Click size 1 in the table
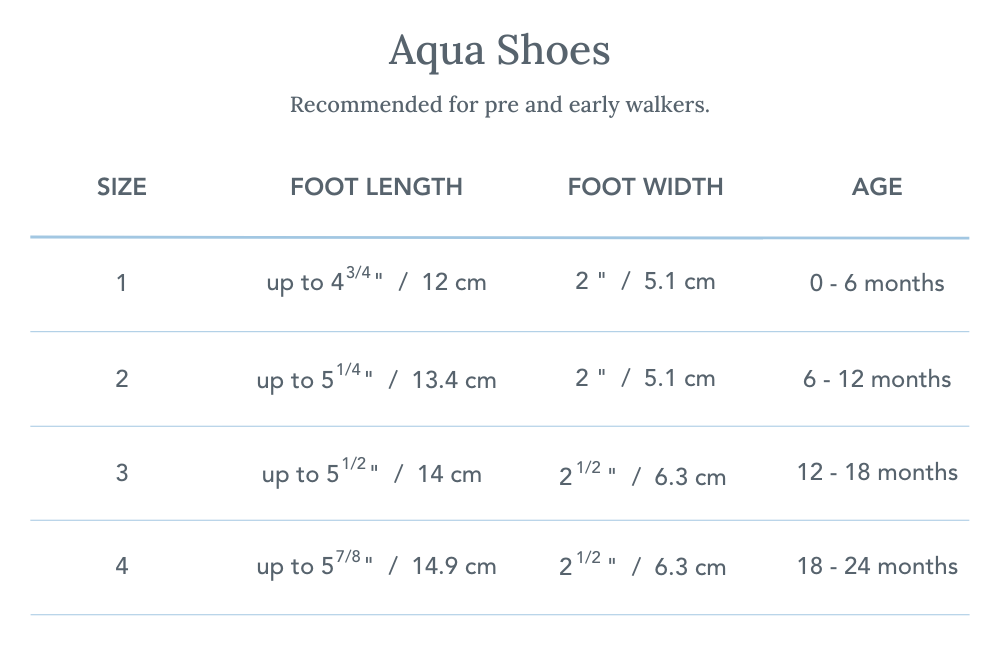Viewport: 1000px width, 651px height. [x=122, y=283]
